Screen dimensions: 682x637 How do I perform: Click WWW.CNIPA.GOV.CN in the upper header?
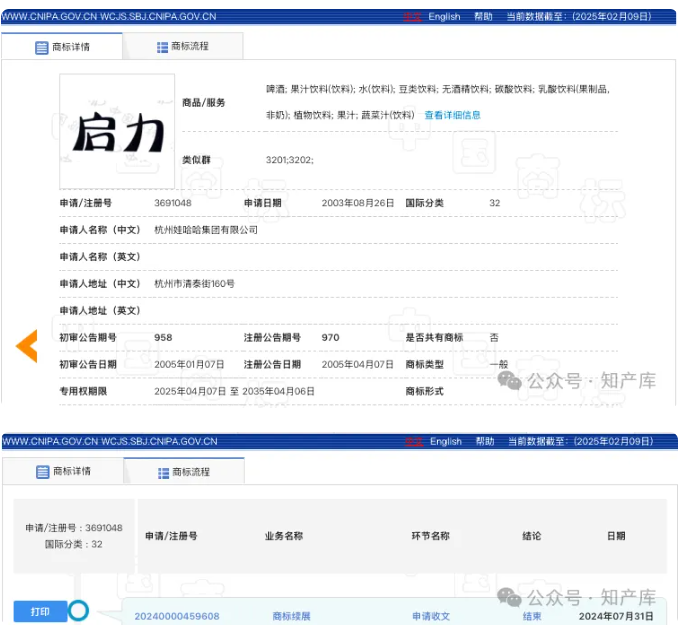48,17
